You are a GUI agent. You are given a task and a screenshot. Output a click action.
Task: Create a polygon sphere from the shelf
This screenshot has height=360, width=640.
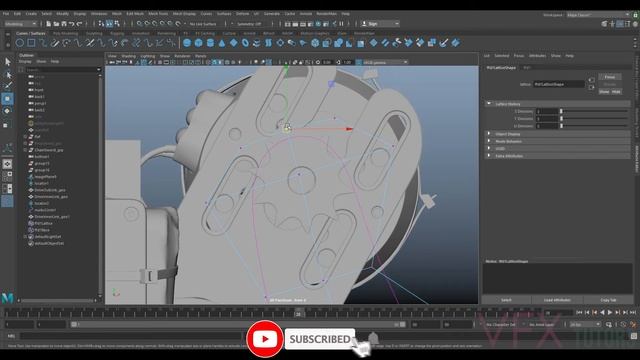[187, 42]
